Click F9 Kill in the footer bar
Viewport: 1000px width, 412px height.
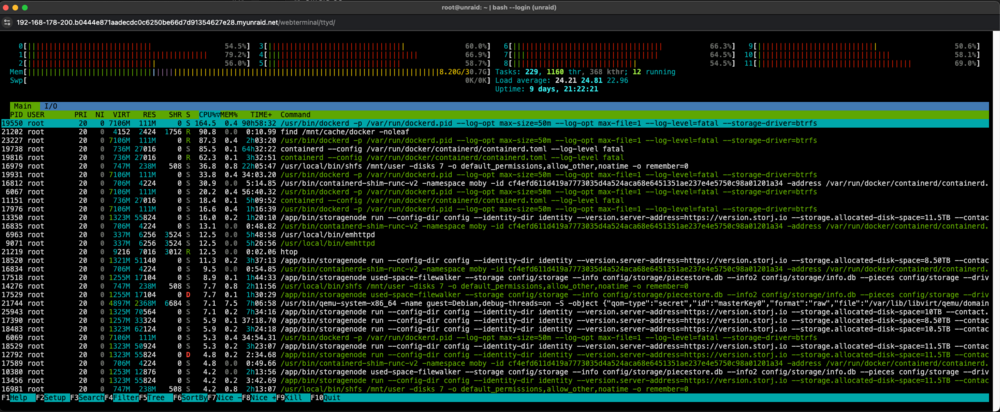[x=293, y=397]
